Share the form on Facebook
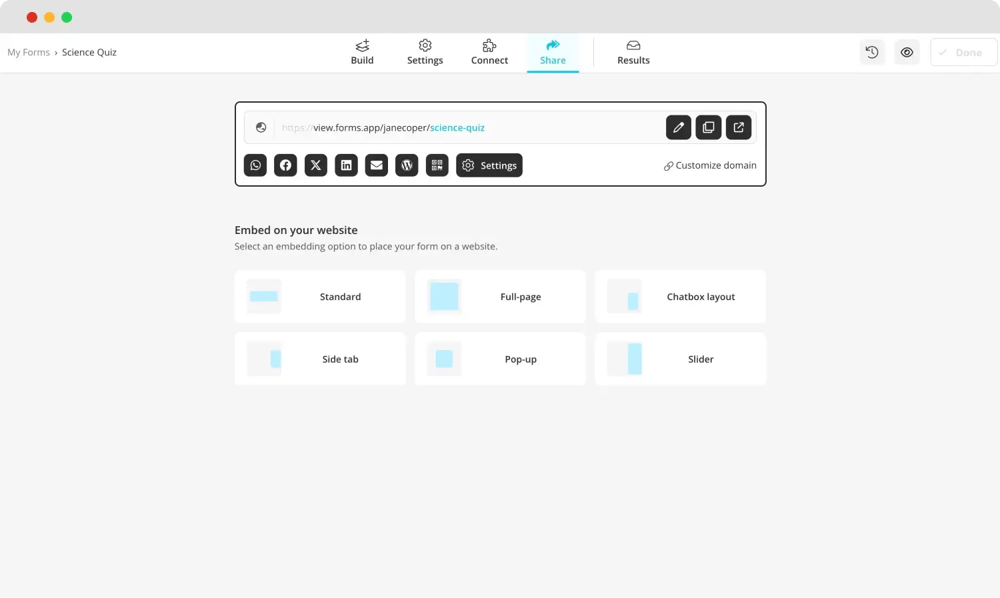The image size is (1000, 598). tap(285, 165)
